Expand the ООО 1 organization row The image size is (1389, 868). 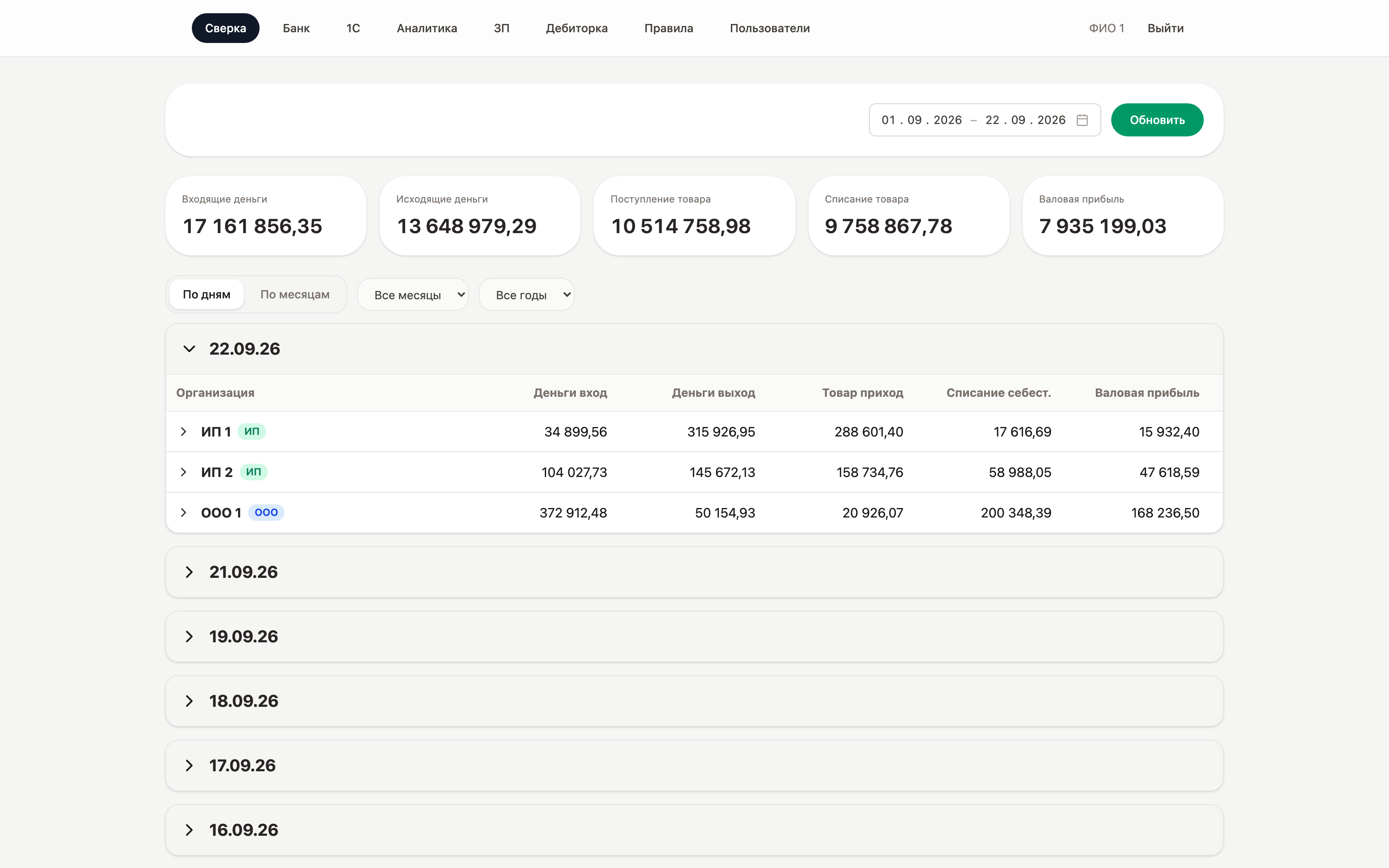pos(184,512)
